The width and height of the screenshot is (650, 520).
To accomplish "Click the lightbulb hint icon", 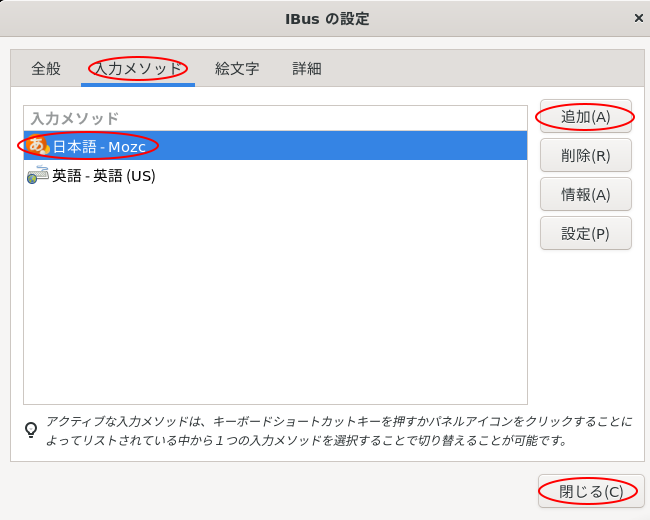I will (x=31, y=430).
